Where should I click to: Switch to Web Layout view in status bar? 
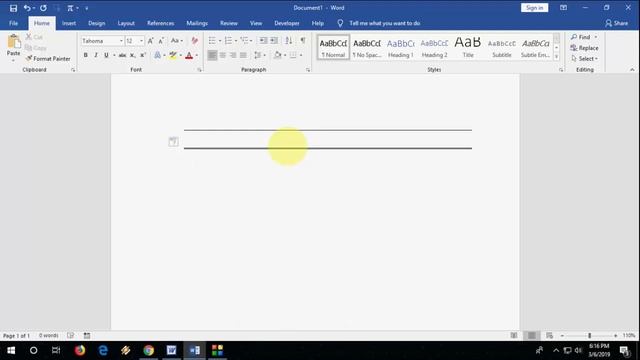pyautogui.click(x=549, y=336)
